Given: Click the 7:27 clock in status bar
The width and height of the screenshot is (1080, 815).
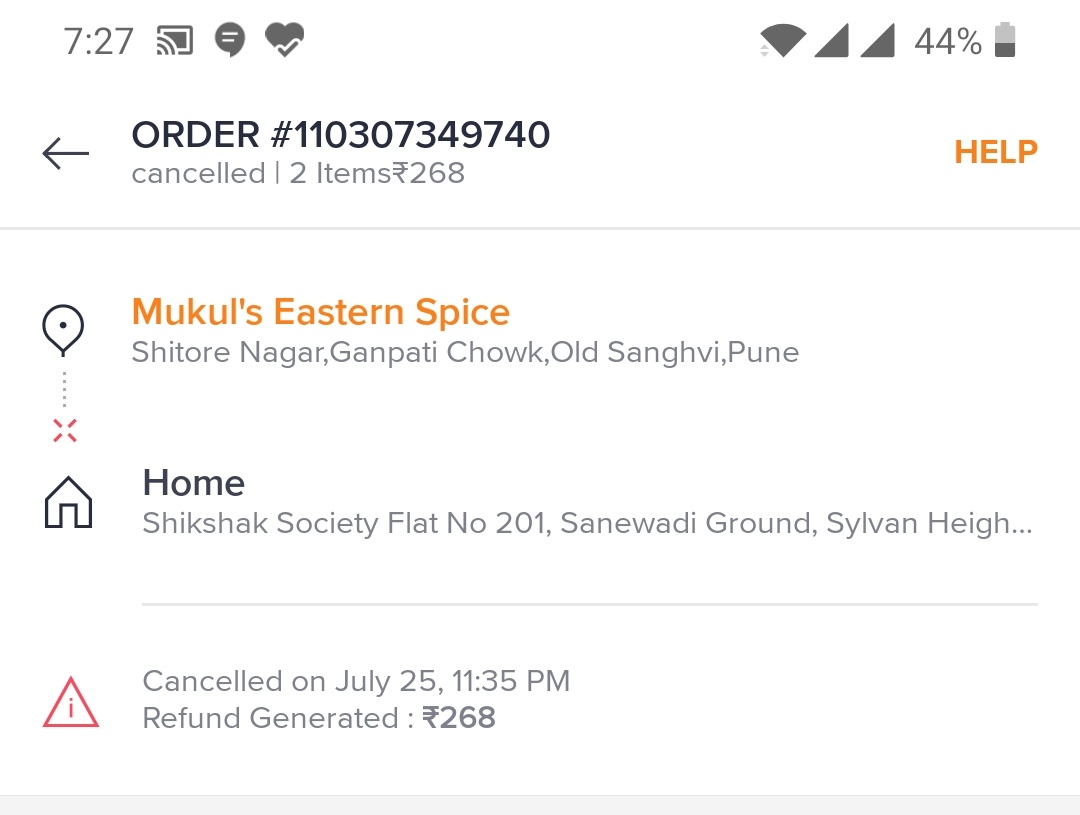Looking at the screenshot, I should tap(98, 41).
